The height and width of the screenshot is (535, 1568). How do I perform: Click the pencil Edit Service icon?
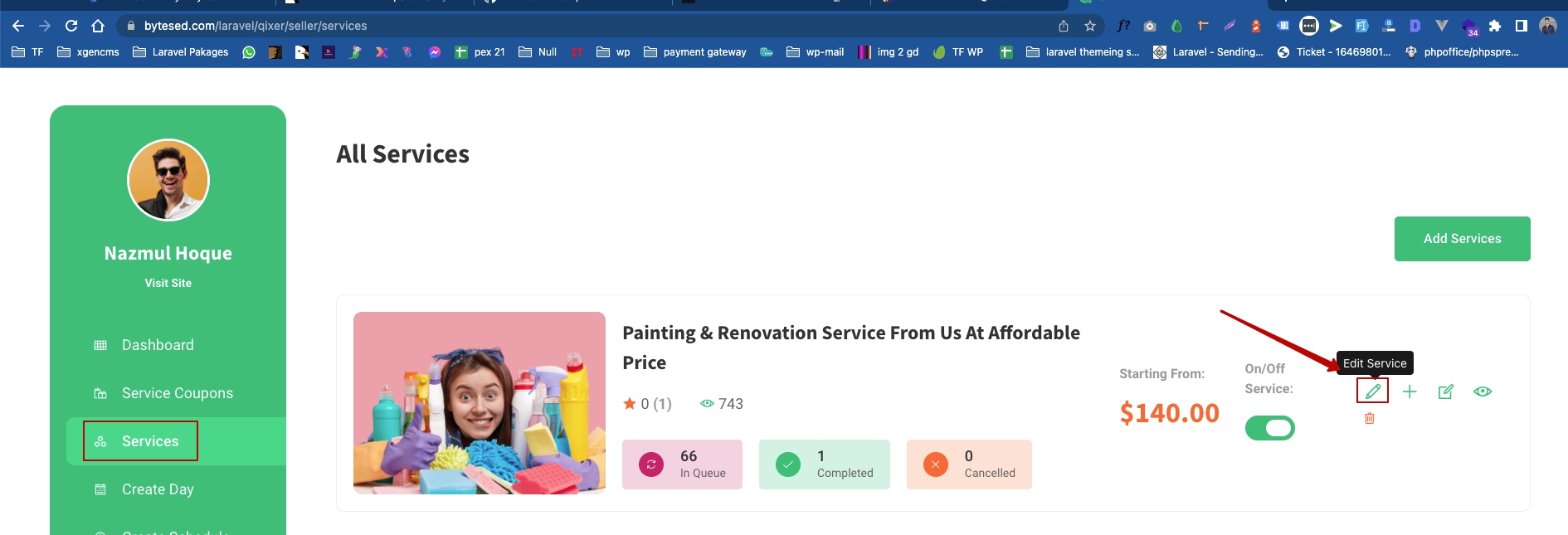pos(1372,391)
